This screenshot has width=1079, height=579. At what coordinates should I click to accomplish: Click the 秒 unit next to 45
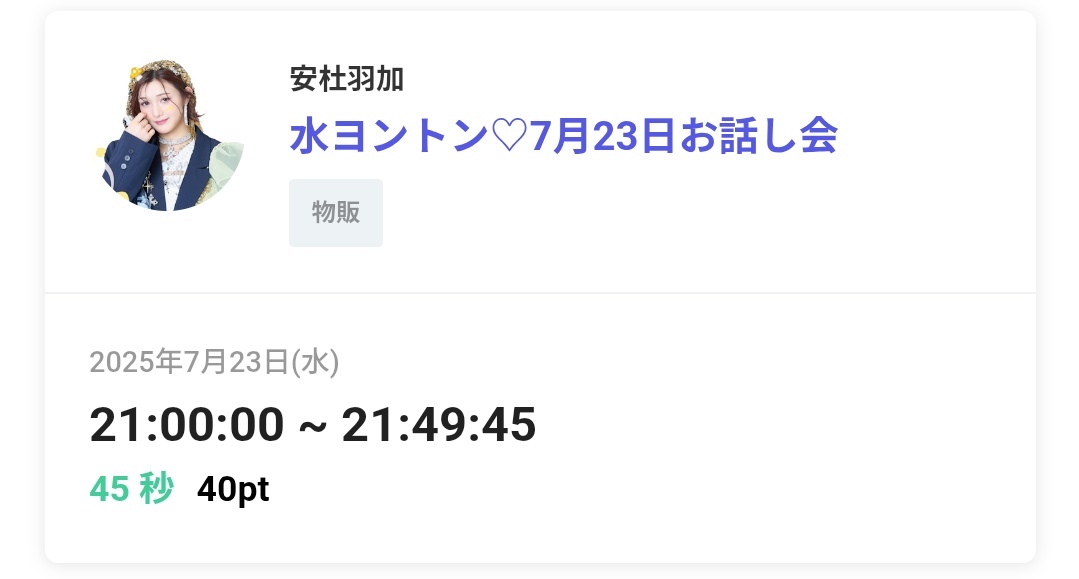156,489
